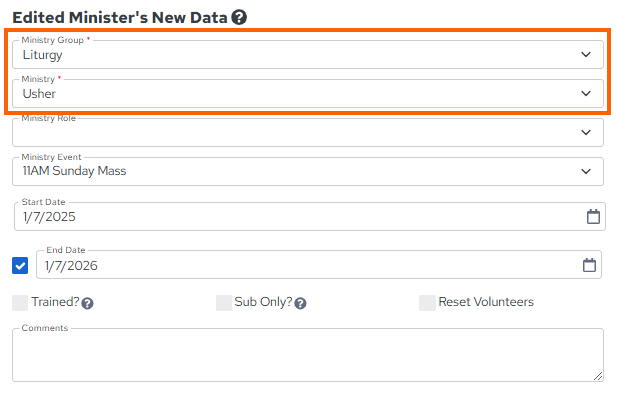Check the Trained? checkbox
Viewport: 617px width, 395px height.
pyautogui.click(x=20, y=303)
